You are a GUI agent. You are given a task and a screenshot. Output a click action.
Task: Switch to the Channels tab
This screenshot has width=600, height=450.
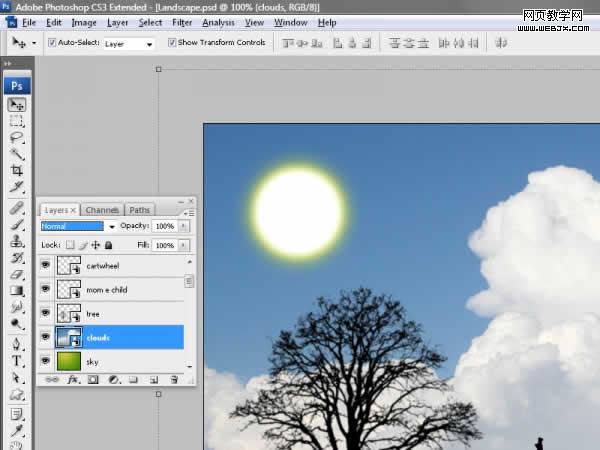[102, 210]
